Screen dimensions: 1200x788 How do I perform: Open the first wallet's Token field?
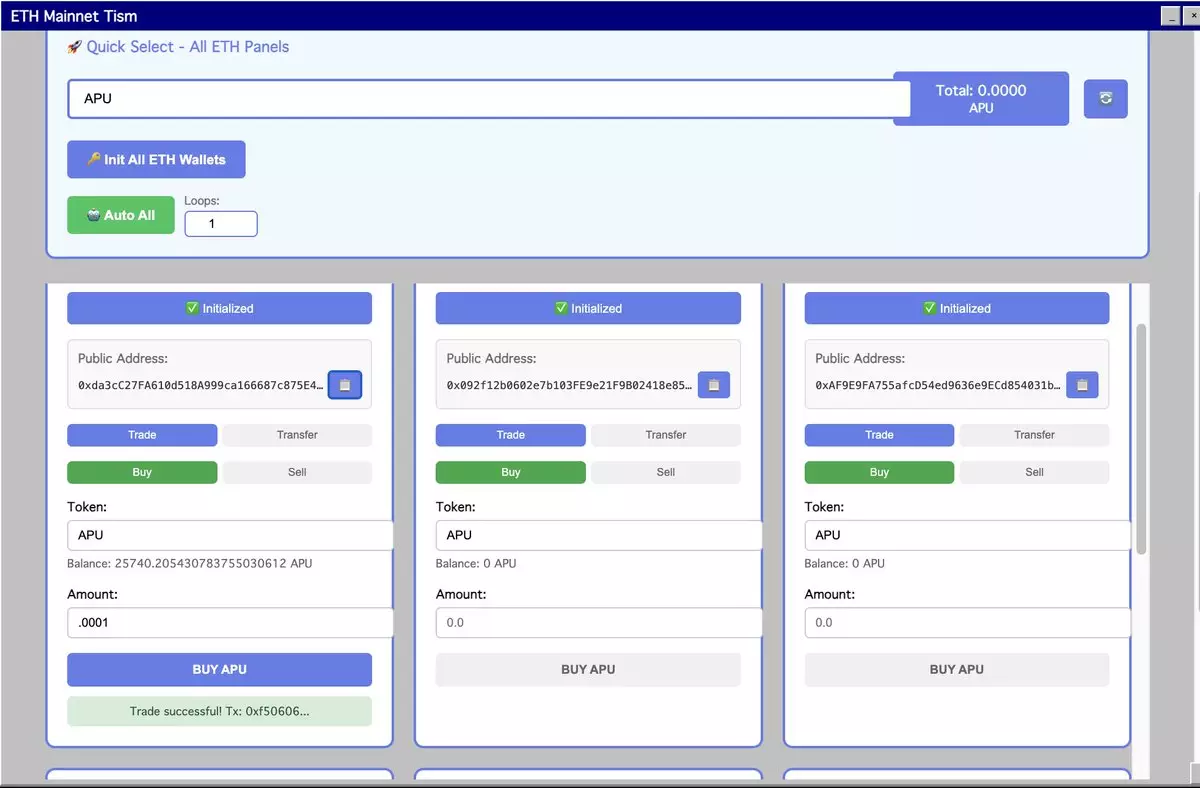230,535
